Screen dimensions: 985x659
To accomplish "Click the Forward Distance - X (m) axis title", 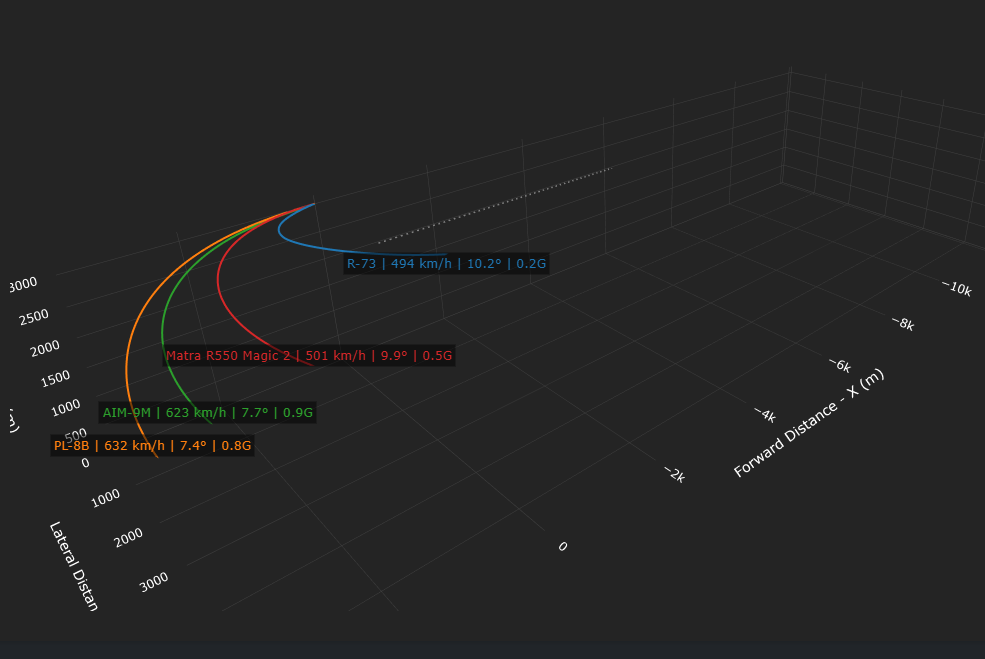I will coord(809,423).
